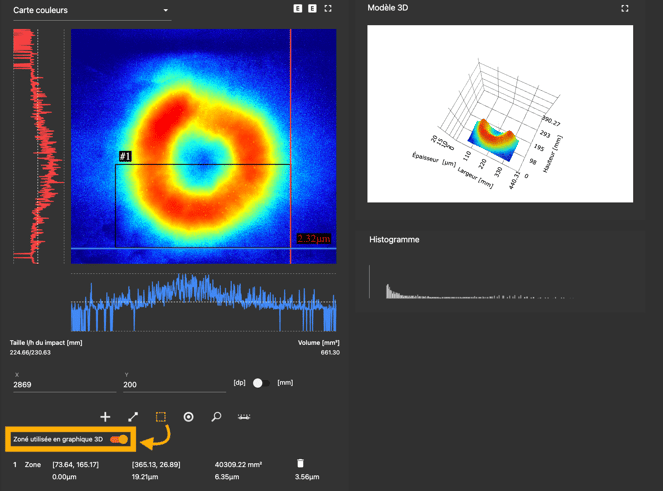Viewport: 663px width, 491px height.
Task: Click the right E icon above color map
Action: tap(312, 9)
